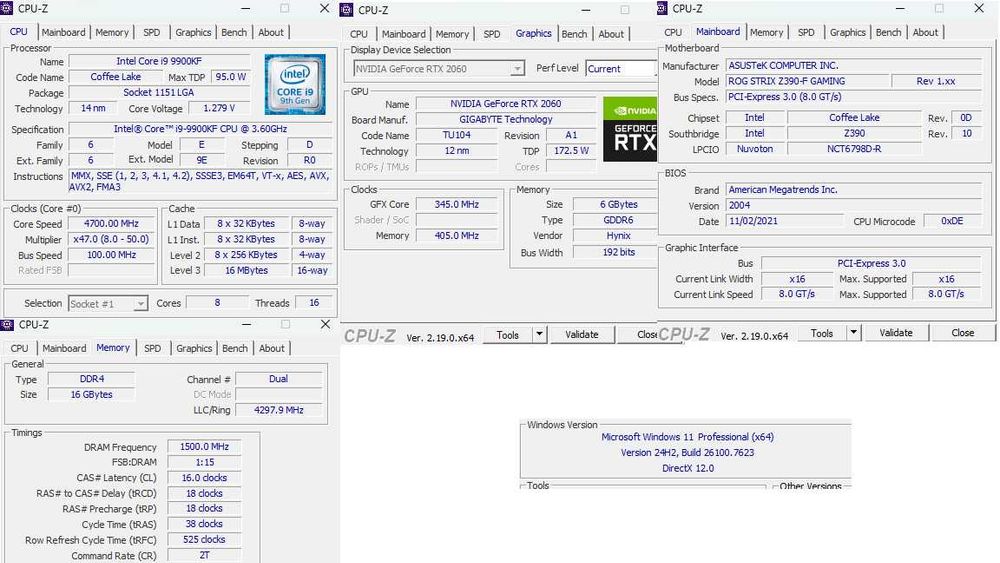Click the Core Voltage value 1.279 V
The width and height of the screenshot is (1000, 563).
pyautogui.click(x=219, y=108)
